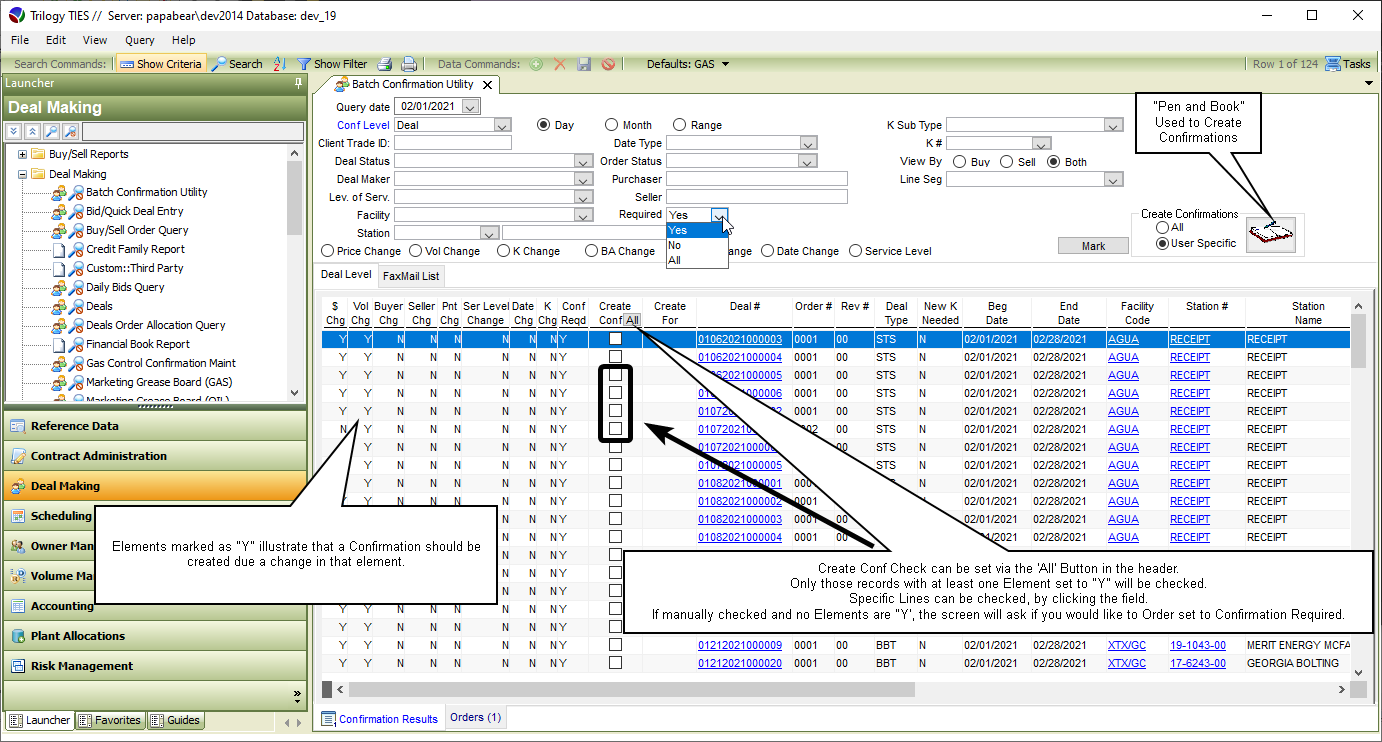This screenshot has width=1382, height=742.
Task: Click the floppy disk save icon
Action: [x=584, y=64]
